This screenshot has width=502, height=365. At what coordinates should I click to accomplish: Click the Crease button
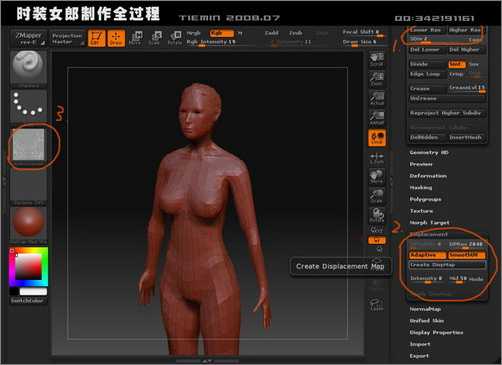click(427, 88)
